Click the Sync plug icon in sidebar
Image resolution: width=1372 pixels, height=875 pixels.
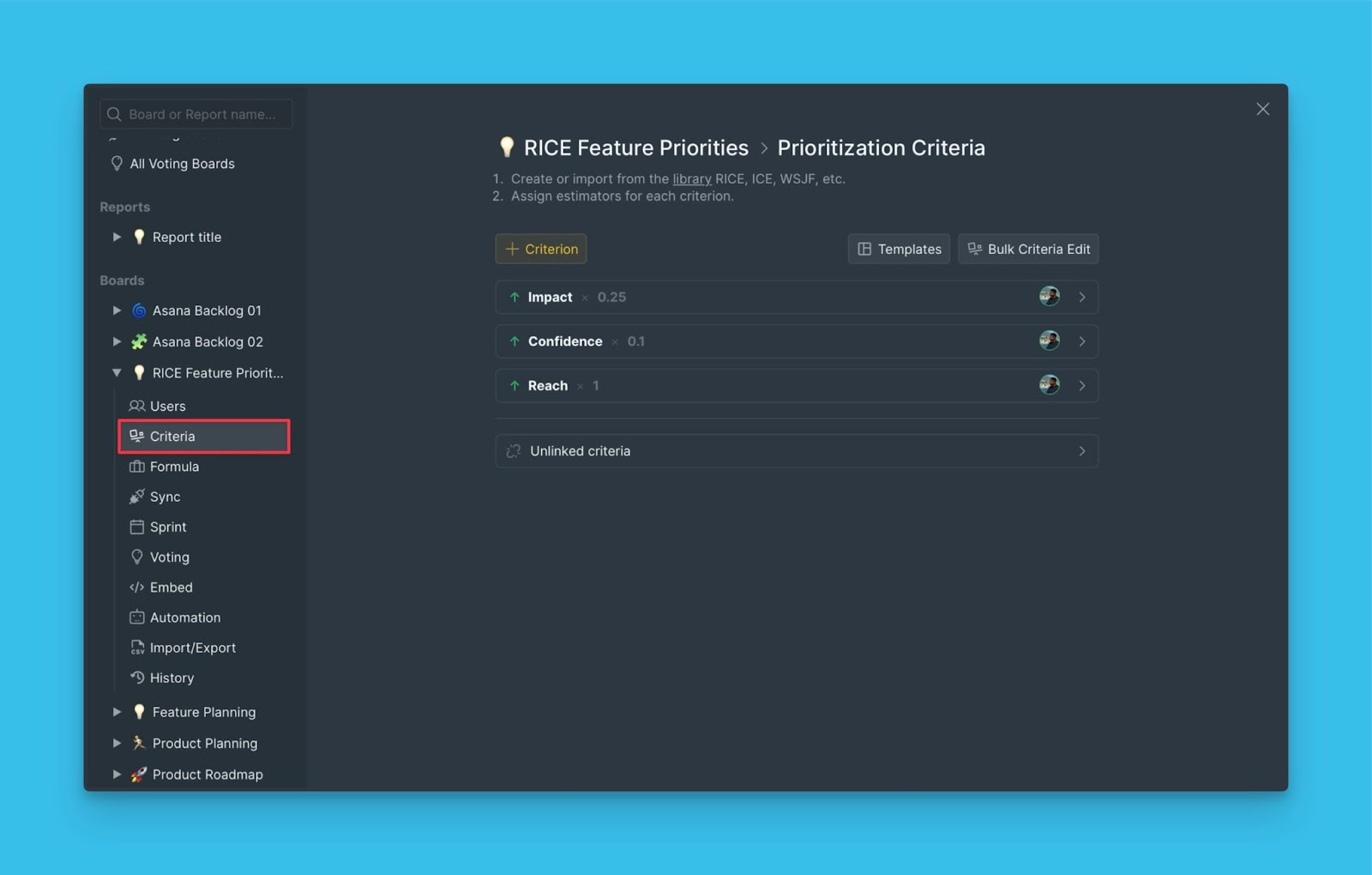point(136,497)
